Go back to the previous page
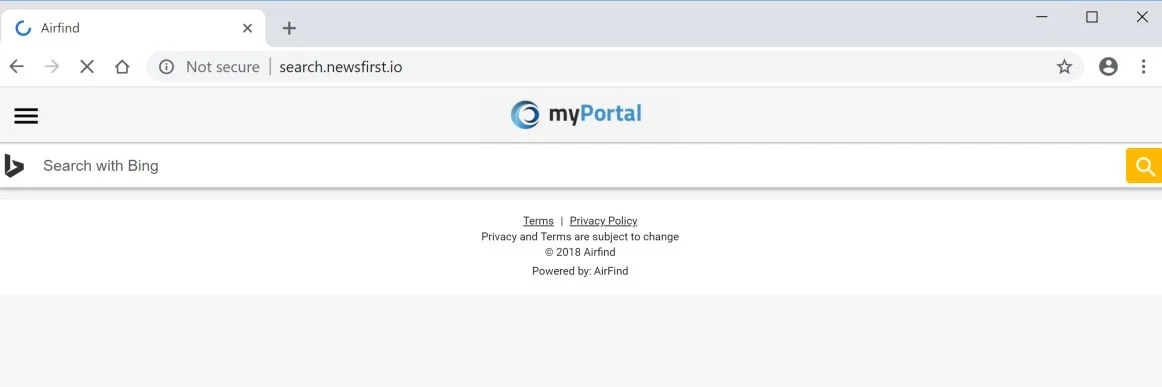 tap(16, 67)
